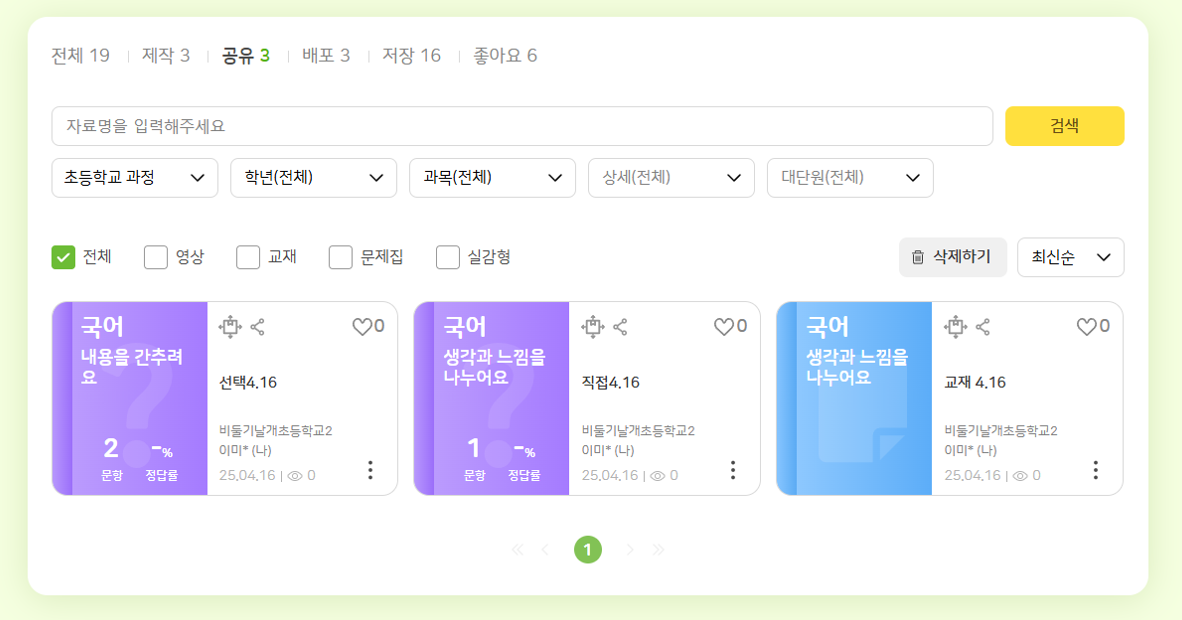Open the blue 국어 교재 thumbnail
This screenshot has width=1182, height=620.
click(x=854, y=398)
